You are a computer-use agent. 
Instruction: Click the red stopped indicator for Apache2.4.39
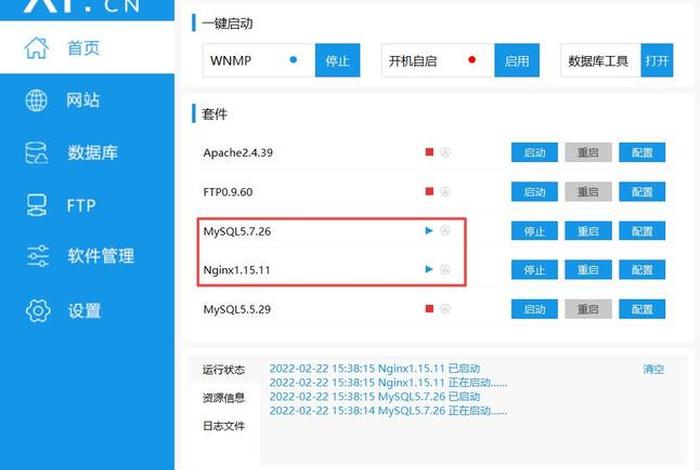point(429,152)
